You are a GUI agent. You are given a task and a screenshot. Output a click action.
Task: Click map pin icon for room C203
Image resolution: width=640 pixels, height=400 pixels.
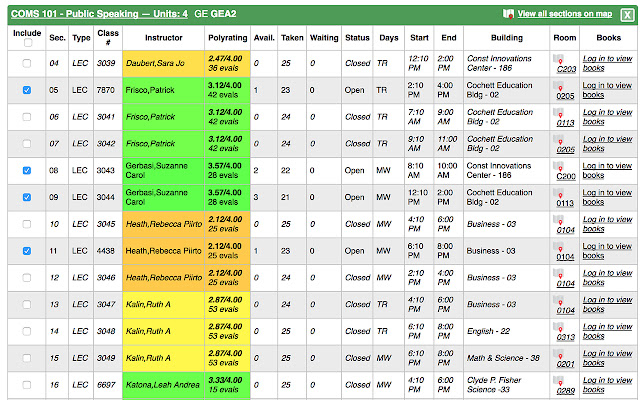coord(558,60)
